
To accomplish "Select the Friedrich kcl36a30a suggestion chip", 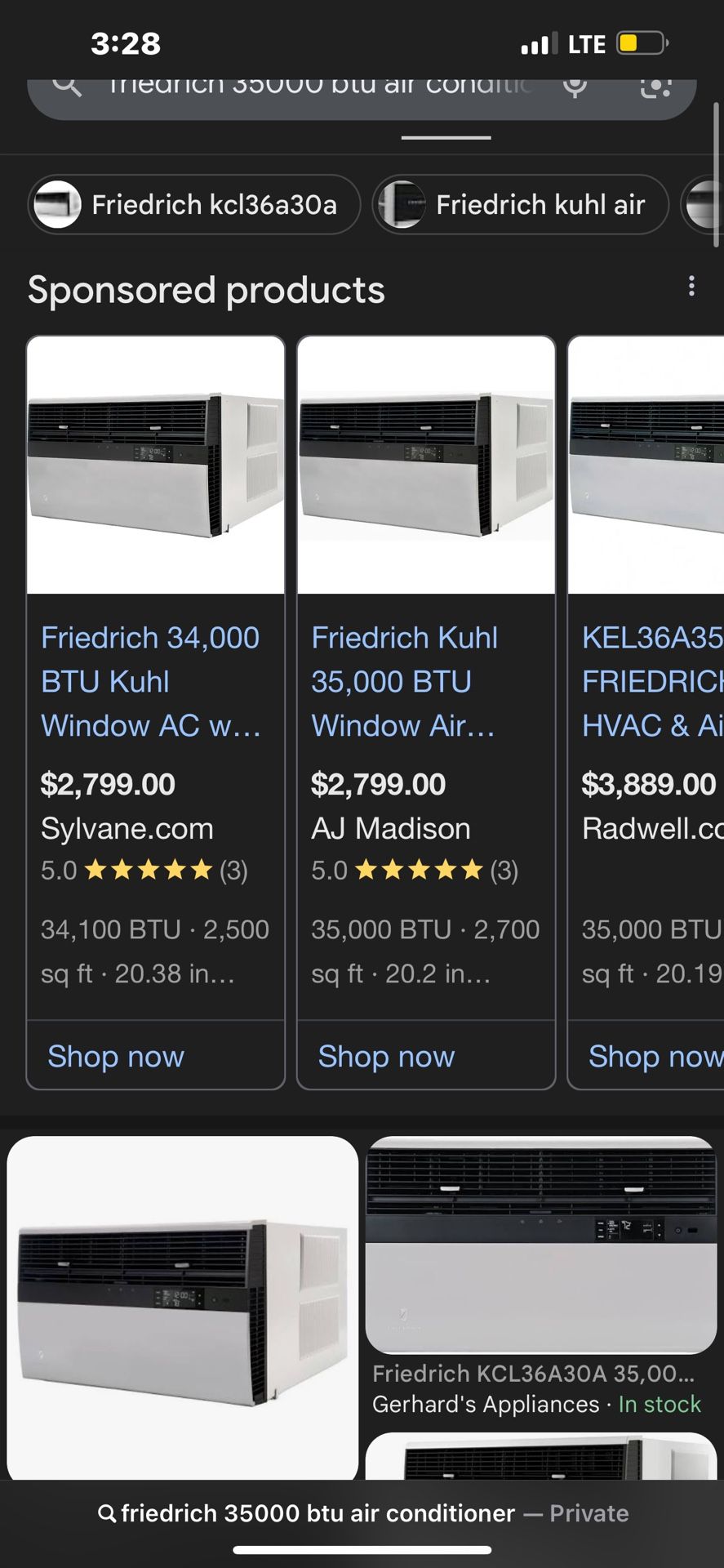I will pos(194,204).
